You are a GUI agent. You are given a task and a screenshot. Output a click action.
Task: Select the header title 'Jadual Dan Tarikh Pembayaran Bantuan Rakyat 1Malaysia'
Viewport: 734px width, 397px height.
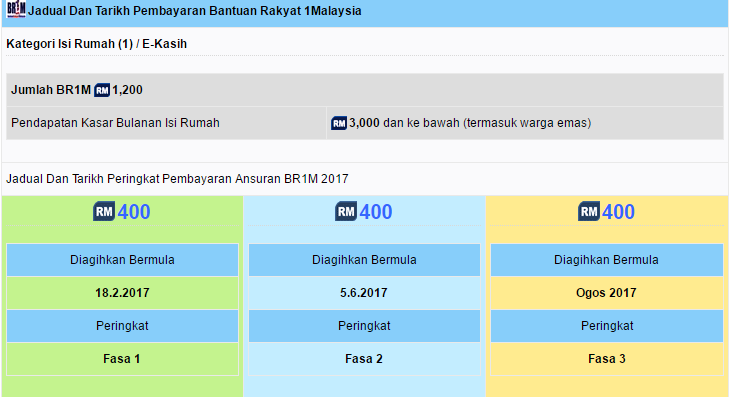point(195,11)
